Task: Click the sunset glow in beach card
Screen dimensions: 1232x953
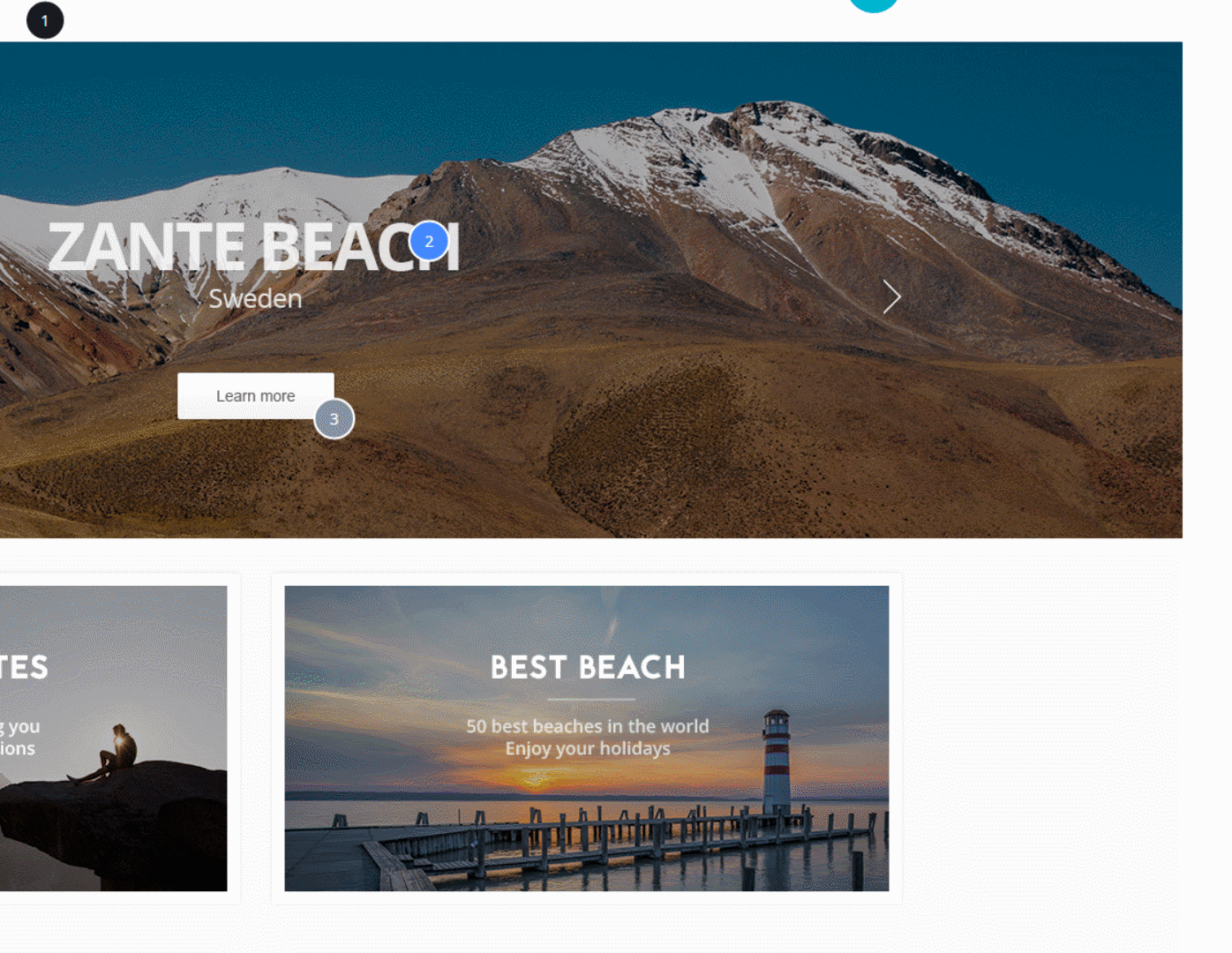Action: [x=534, y=777]
